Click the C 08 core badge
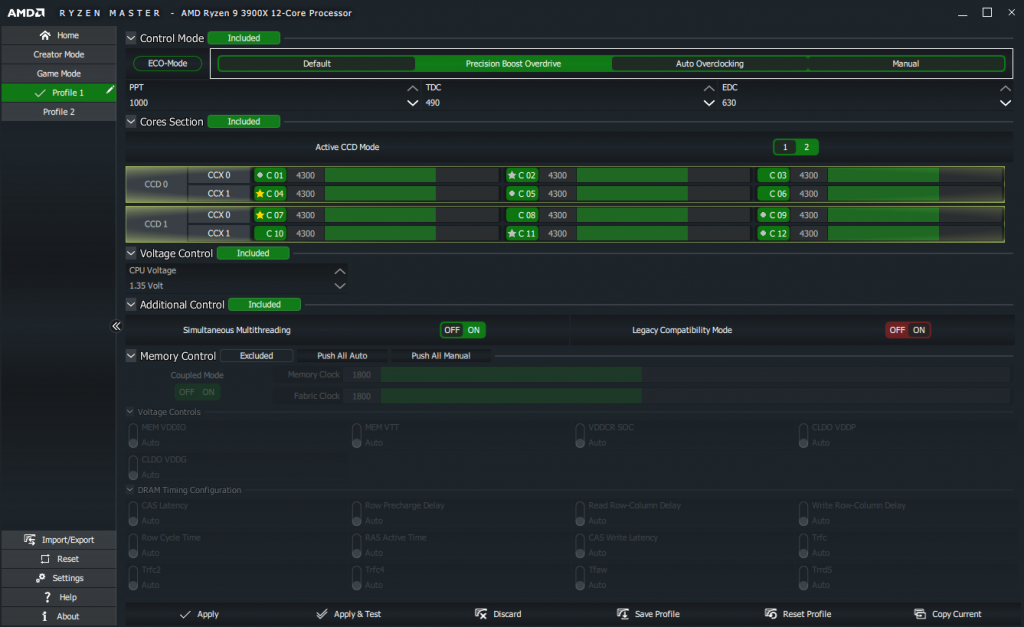The height and width of the screenshot is (627, 1024). (x=522, y=215)
